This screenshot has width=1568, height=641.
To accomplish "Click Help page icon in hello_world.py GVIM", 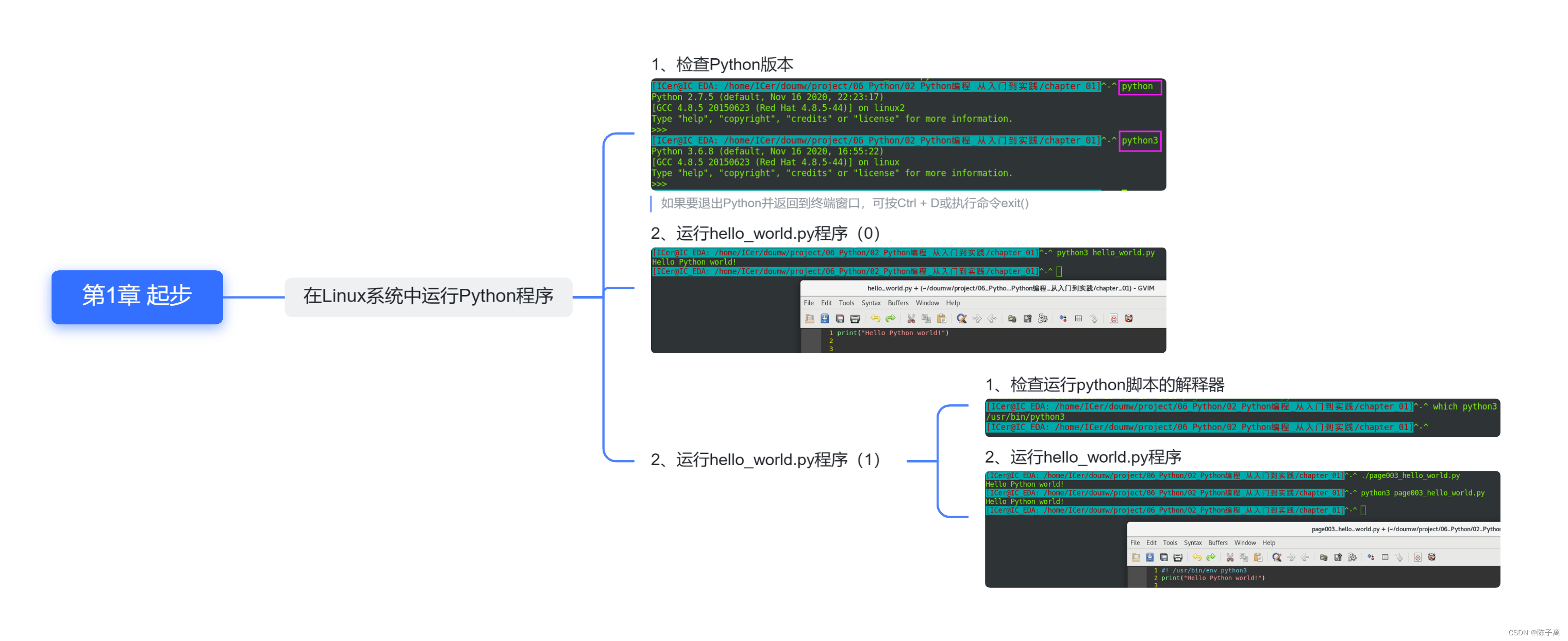I will click(x=1114, y=318).
